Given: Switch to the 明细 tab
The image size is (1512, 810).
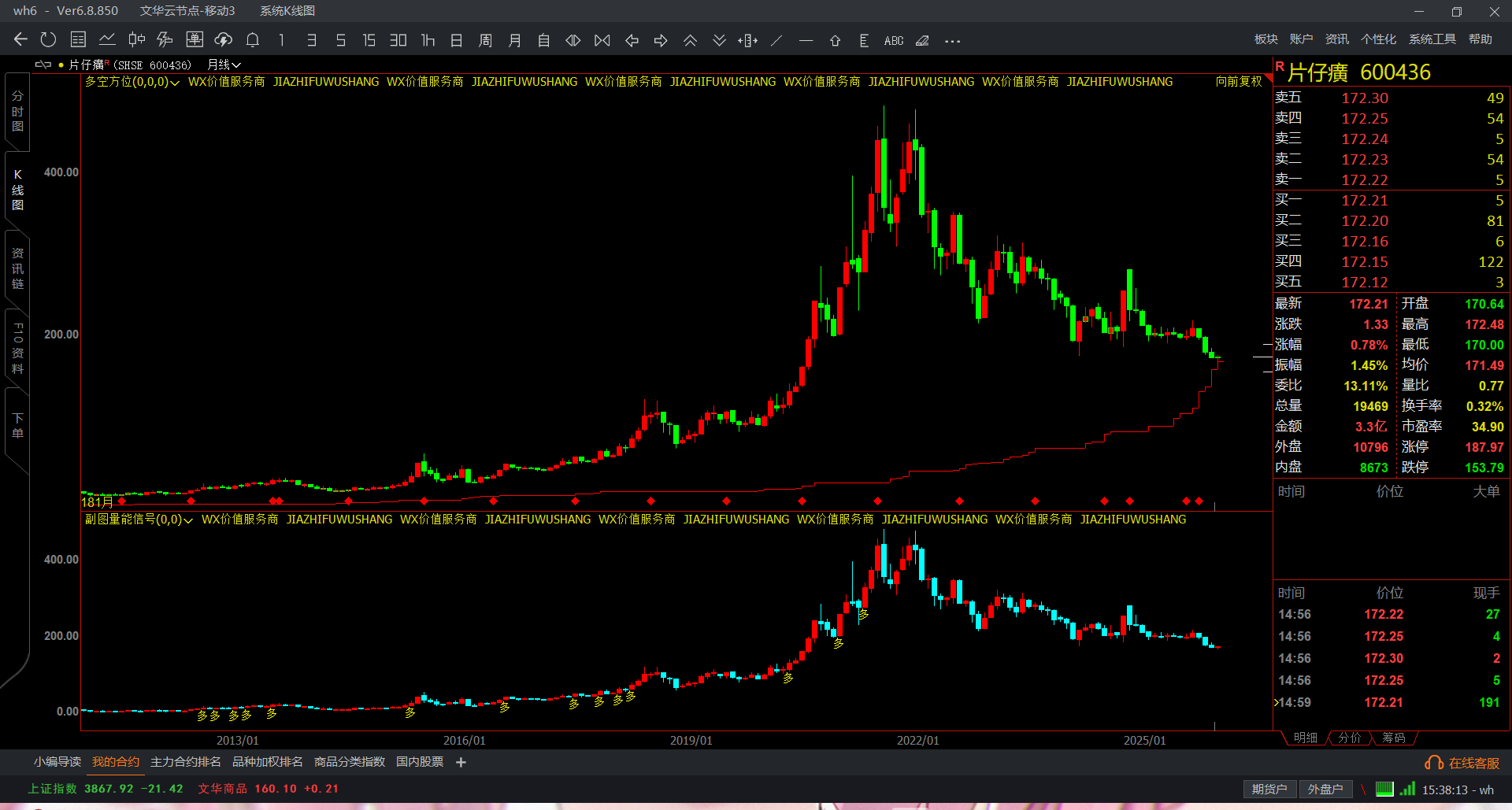Looking at the screenshot, I should (x=1305, y=738).
